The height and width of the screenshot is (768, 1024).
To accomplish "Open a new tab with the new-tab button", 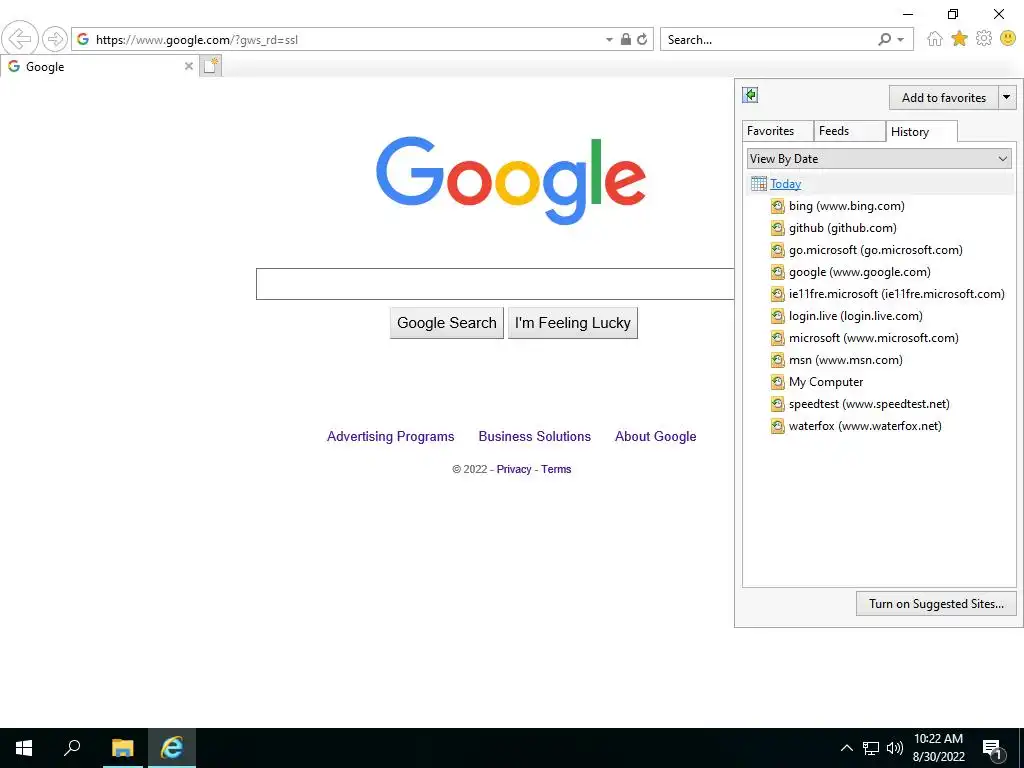I will point(211,66).
